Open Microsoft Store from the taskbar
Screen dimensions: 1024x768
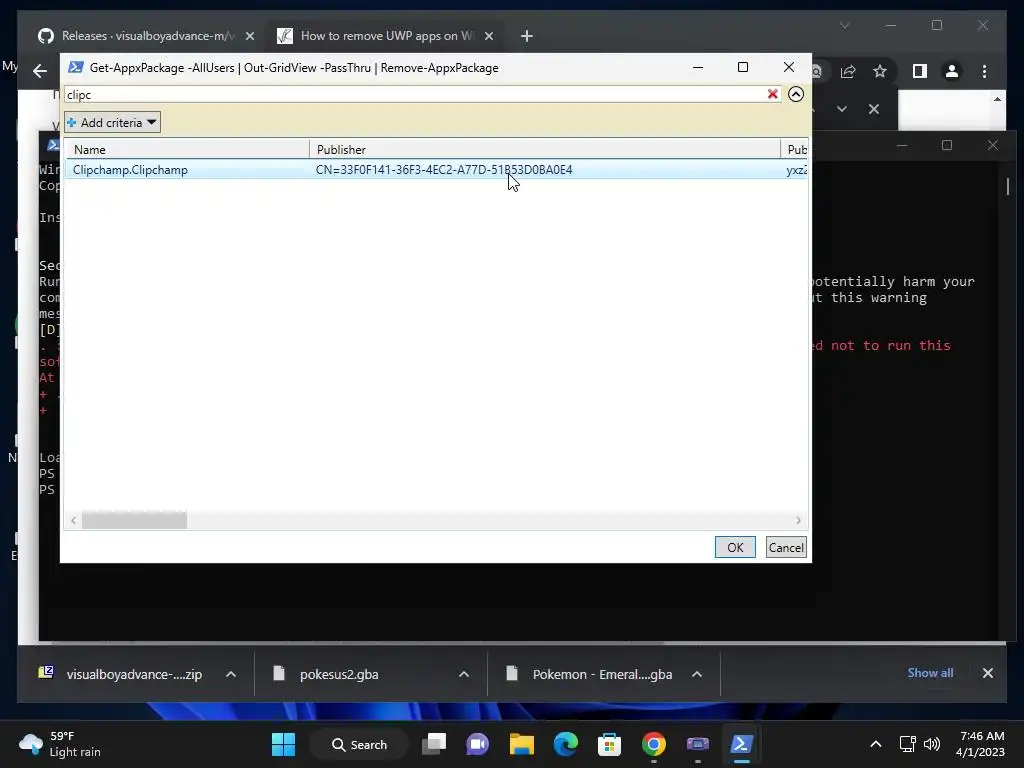click(x=609, y=744)
